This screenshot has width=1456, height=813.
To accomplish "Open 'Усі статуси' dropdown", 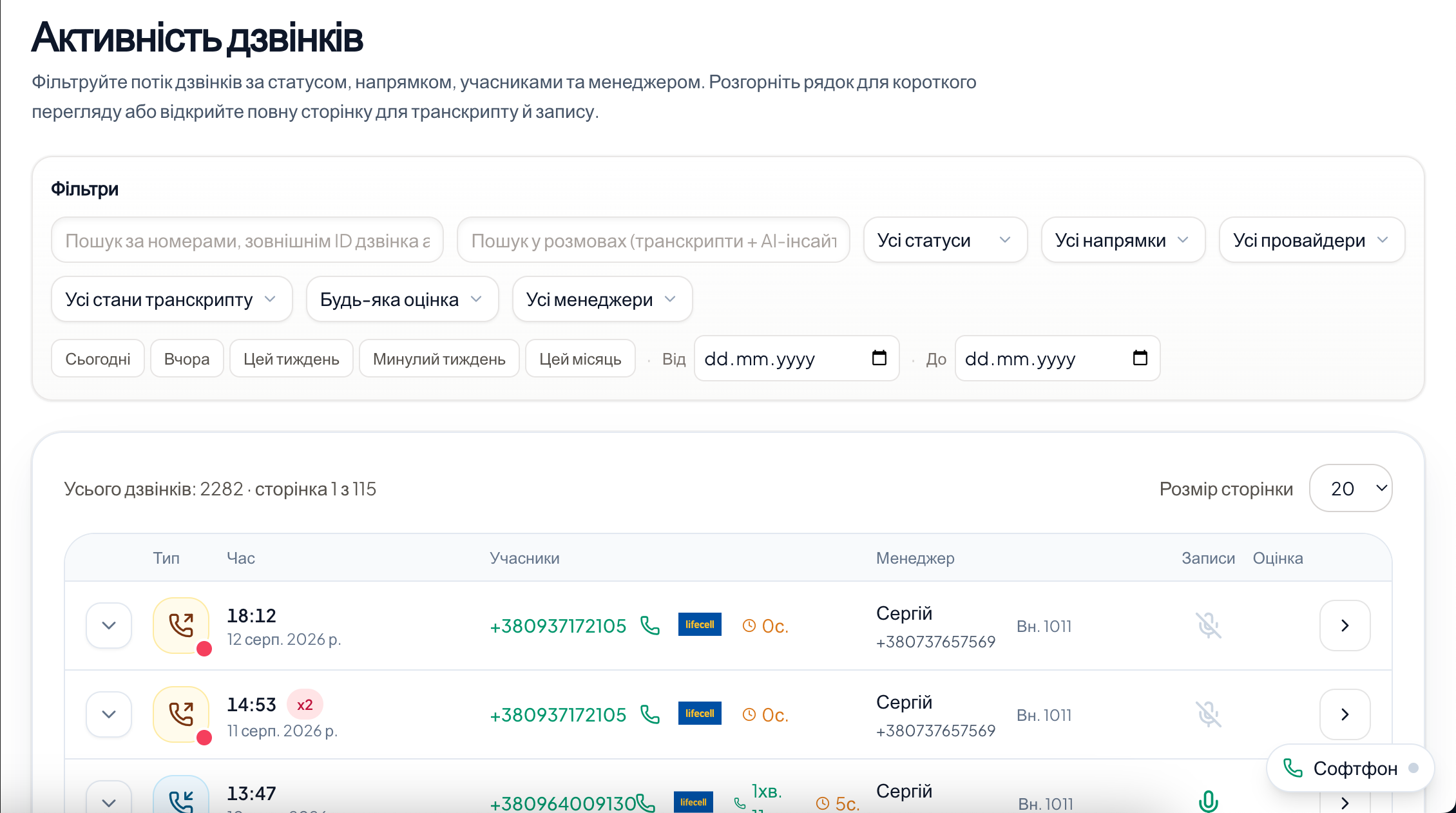I will coord(945,240).
